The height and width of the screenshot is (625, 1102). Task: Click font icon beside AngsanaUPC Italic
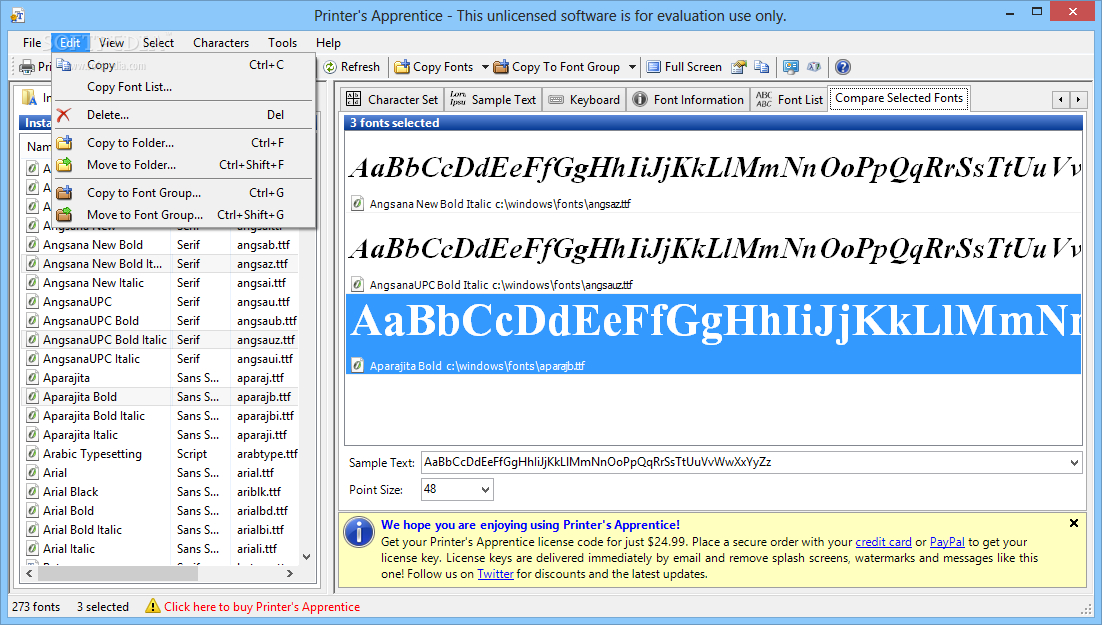click(32, 359)
